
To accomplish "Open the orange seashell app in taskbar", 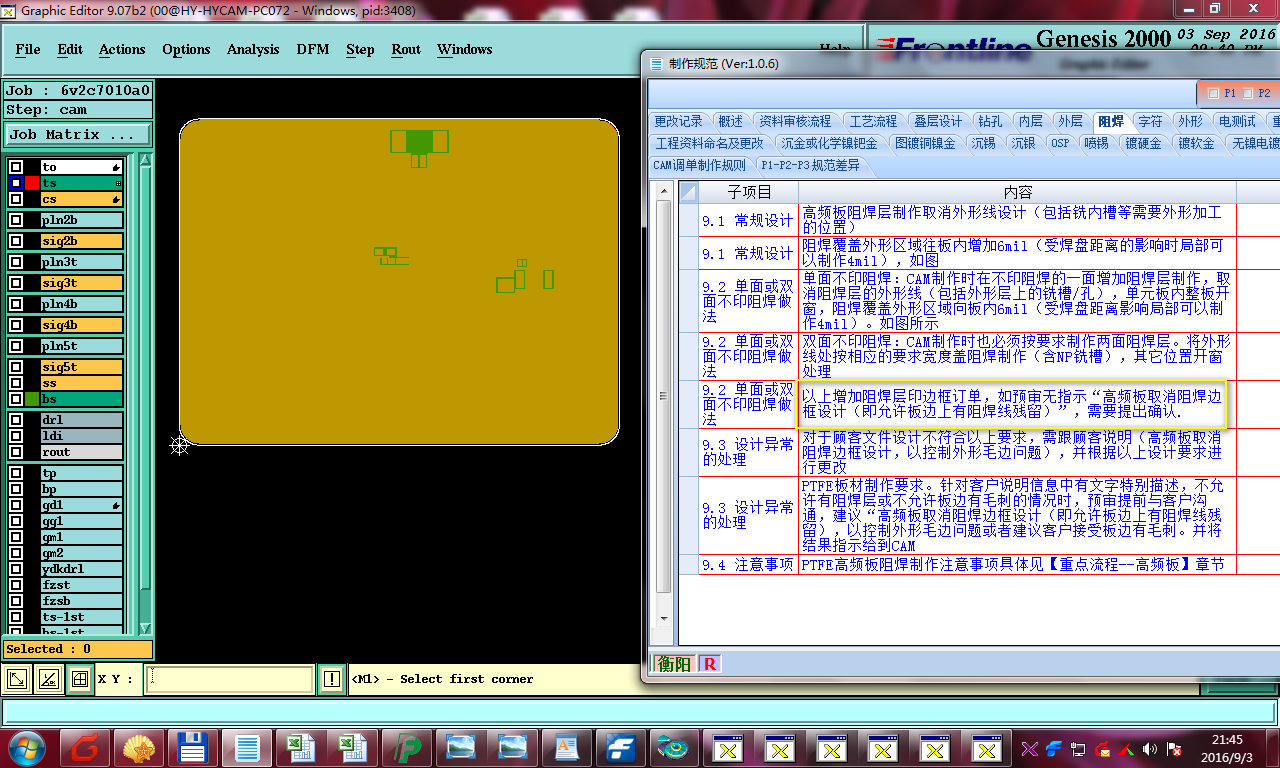I will (138, 748).
